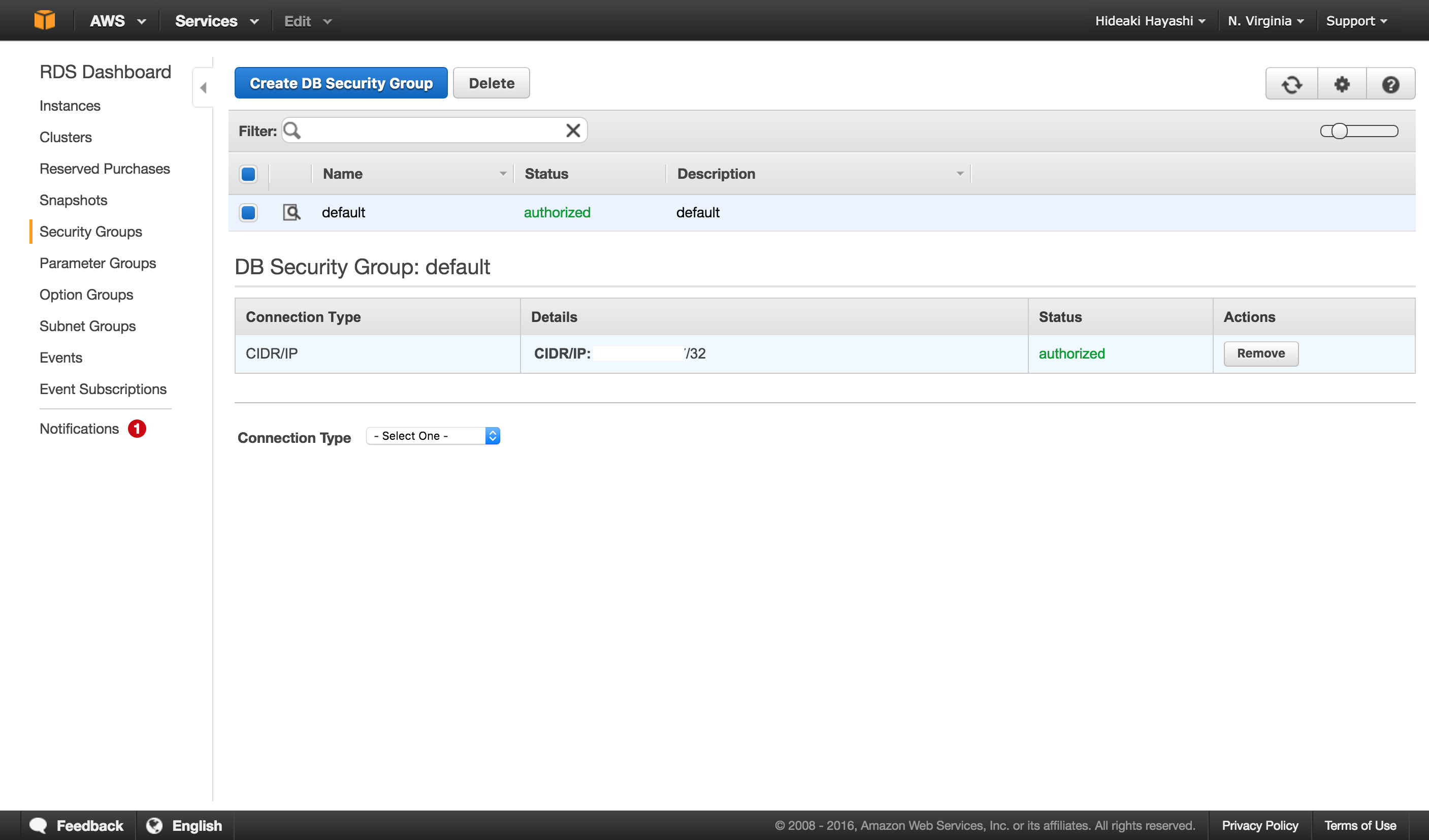Open Event Subscriptions in the sidebar

103,389
